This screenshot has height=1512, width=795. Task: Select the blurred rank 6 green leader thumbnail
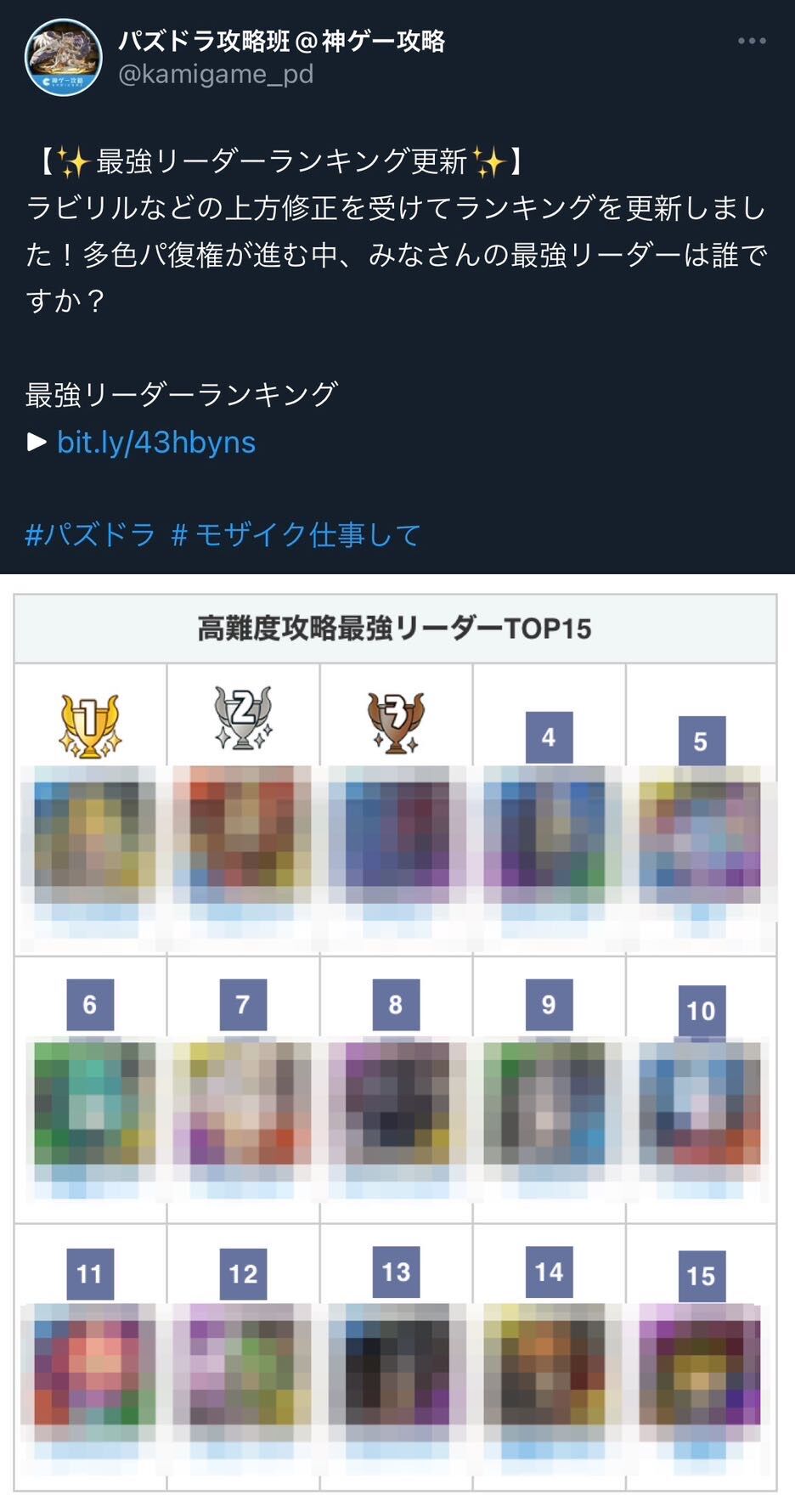[90, 1103]
